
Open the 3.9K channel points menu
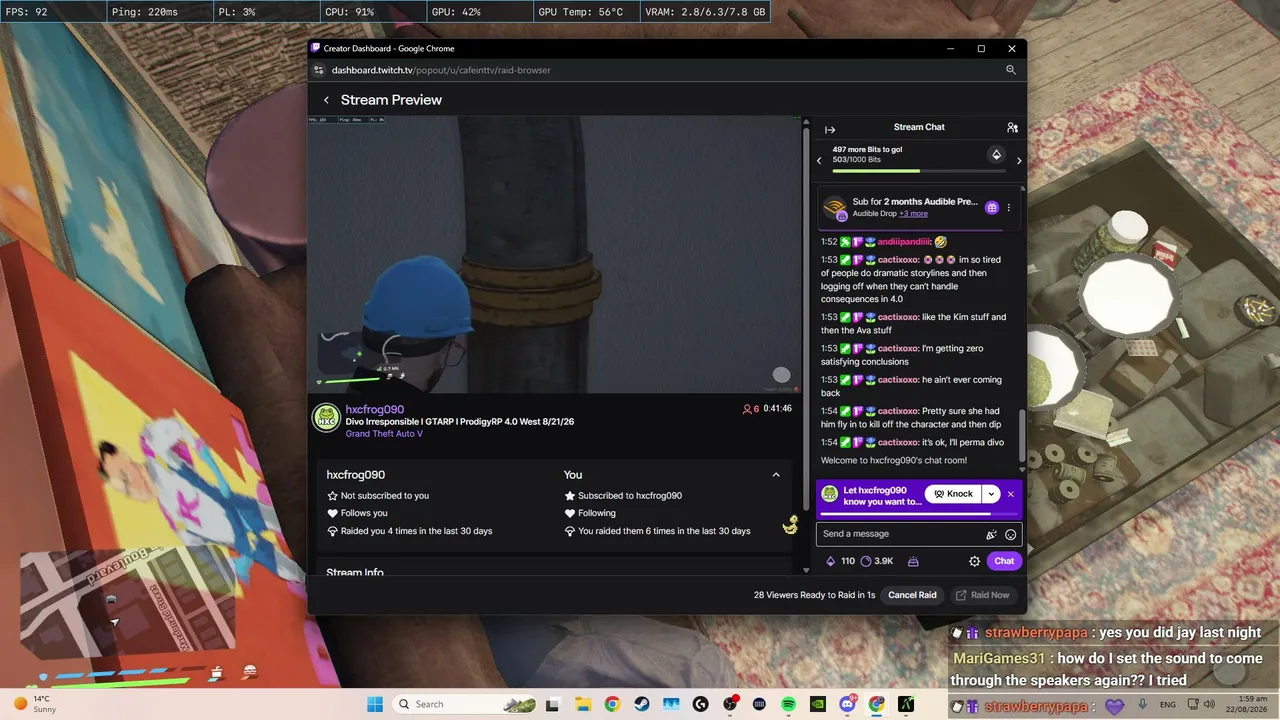click(x=877, y=561)
